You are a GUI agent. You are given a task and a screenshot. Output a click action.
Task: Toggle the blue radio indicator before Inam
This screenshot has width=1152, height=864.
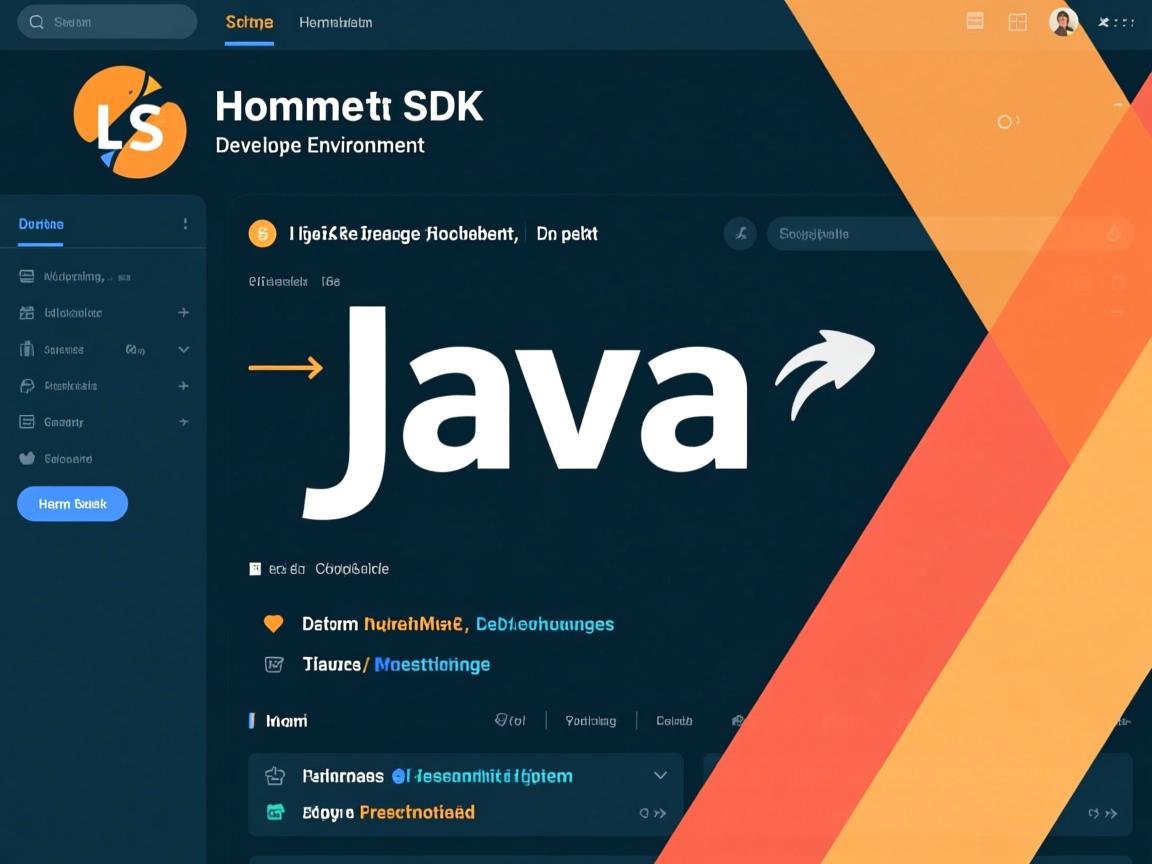[x=252, y=720]
